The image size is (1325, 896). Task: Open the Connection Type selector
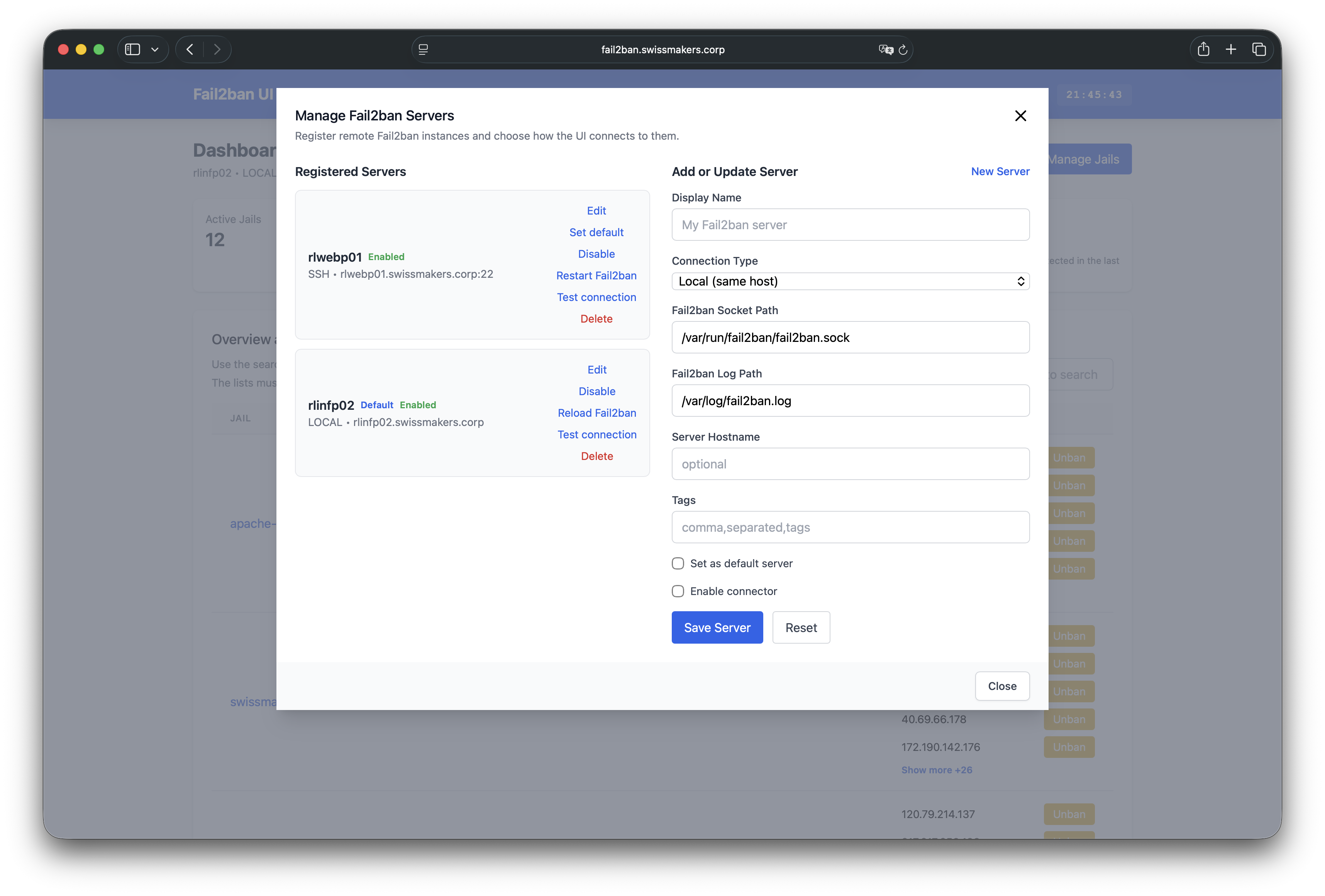point(850,281)
